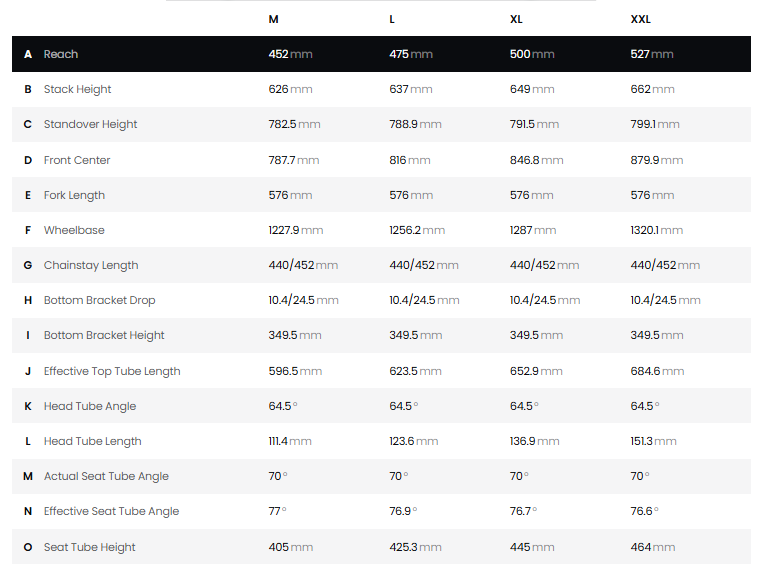Click the M size column header
Image resolution: width=775 pixels, height=584 pixels.
click(x=273, y=19)
